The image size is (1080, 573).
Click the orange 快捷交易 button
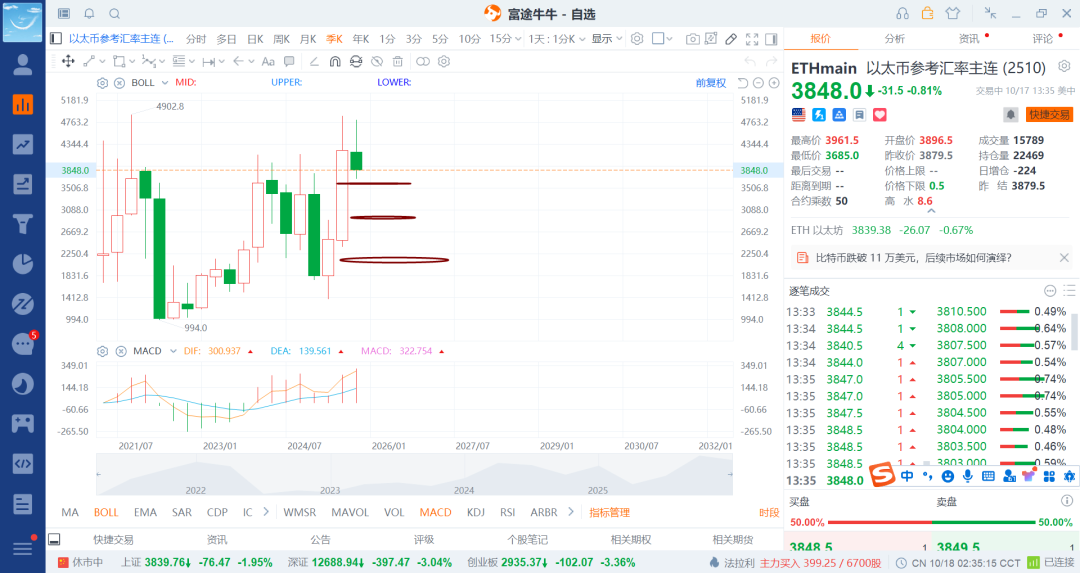[x=1050, y=114]
